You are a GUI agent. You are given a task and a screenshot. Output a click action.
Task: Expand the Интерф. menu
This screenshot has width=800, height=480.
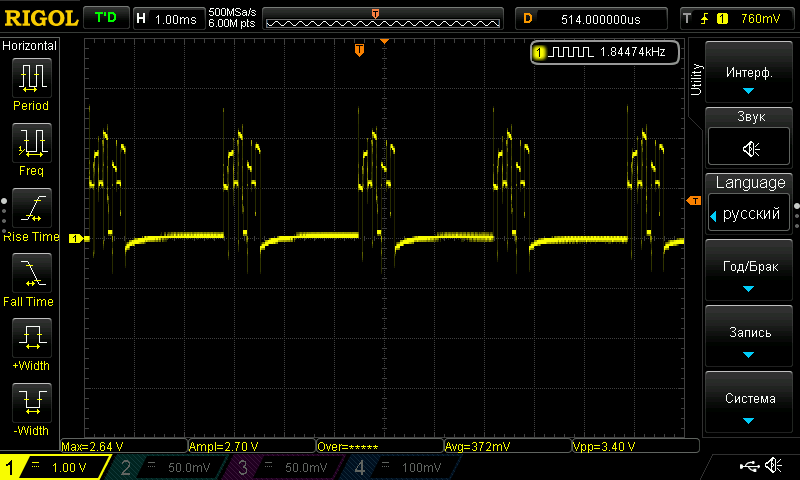(x=750, y=78)
